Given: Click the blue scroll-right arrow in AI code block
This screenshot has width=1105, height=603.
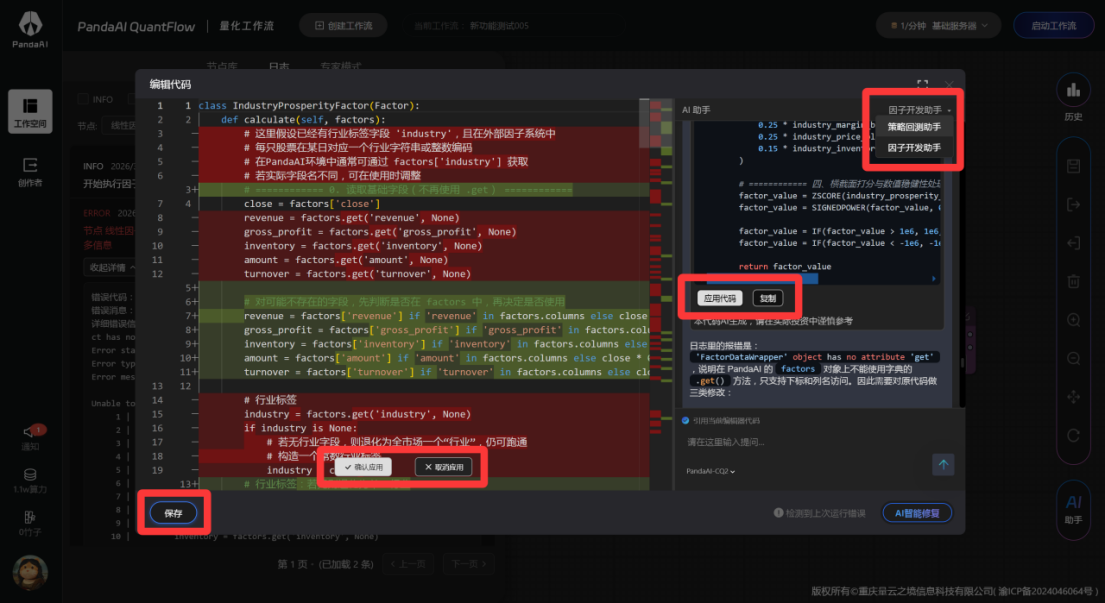Looking at the screenshot, I should click(934, 279).
